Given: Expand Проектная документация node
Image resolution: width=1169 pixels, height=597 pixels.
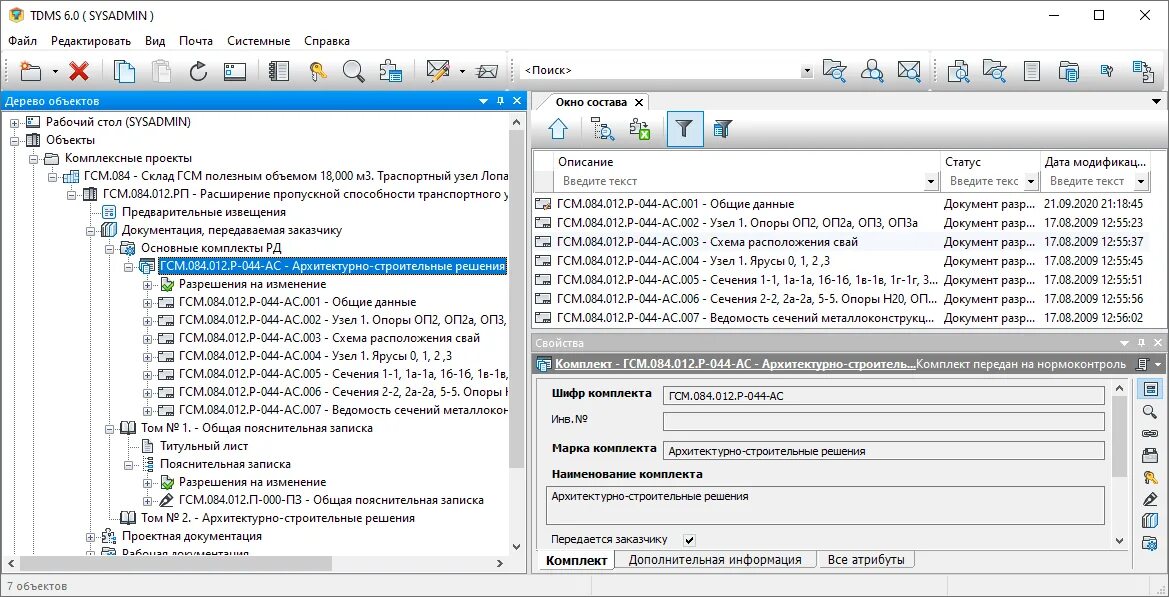Looking at the screenshot, I should 90,537.
